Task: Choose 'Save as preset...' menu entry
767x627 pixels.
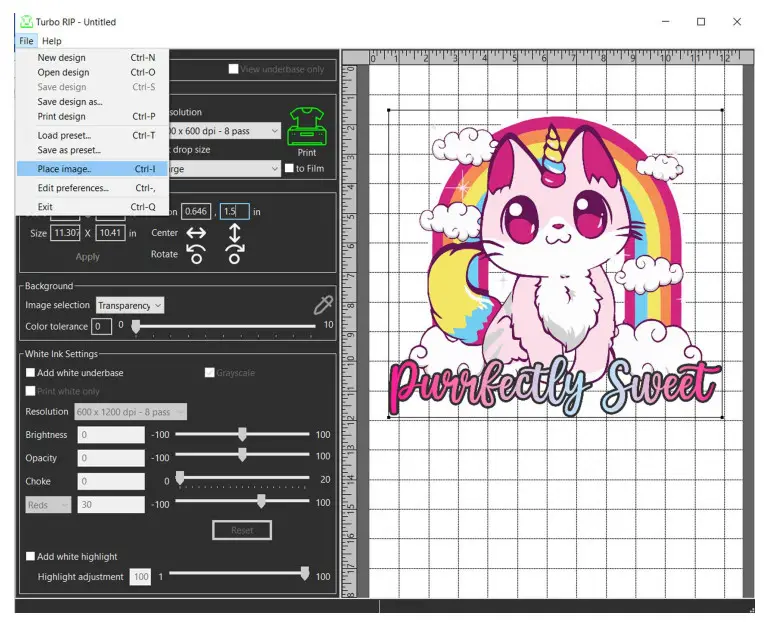Action: pos(93,150)
